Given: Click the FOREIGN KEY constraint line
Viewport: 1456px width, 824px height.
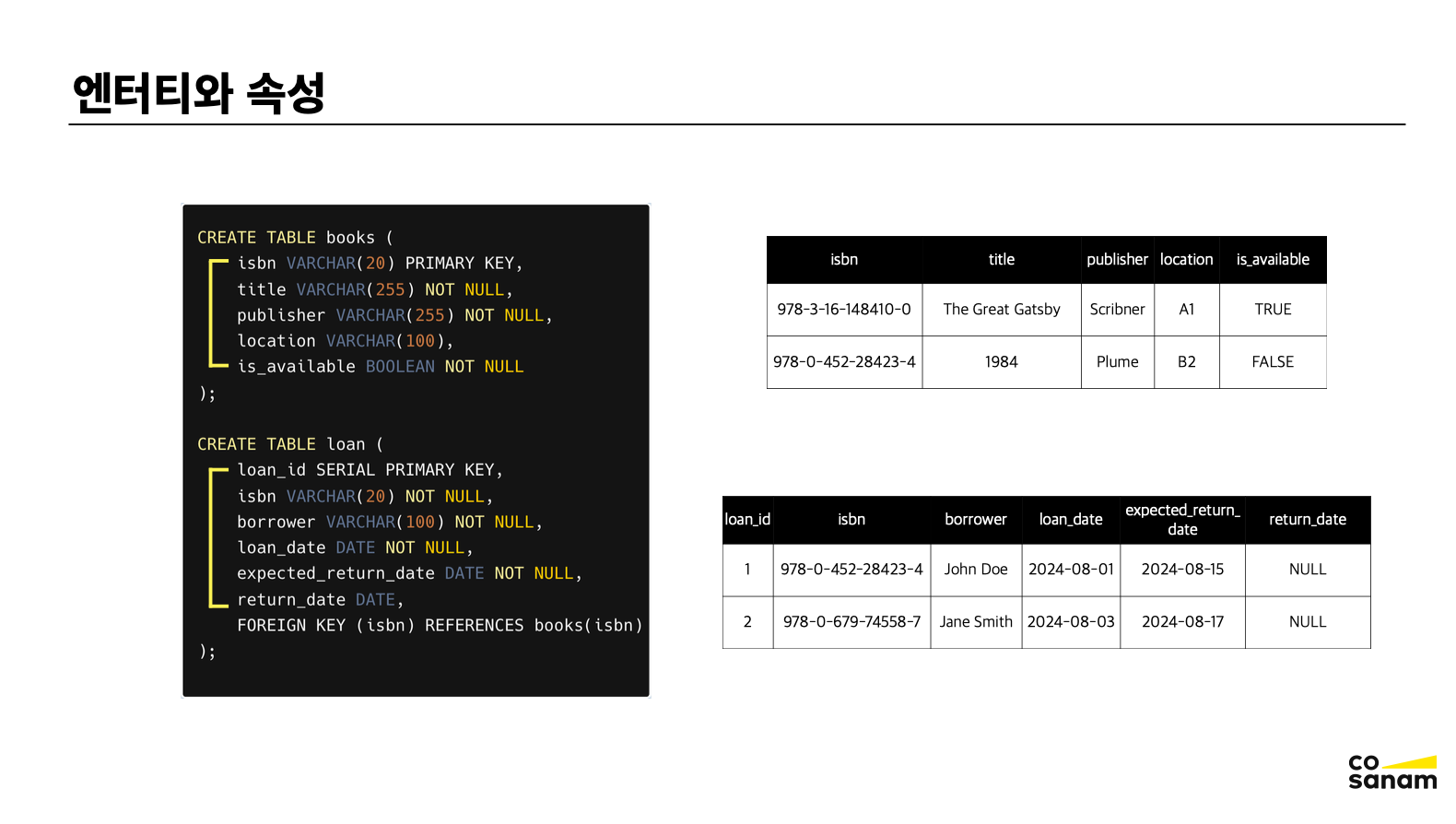Looking at the screenshot, I should tap(440, 625).
